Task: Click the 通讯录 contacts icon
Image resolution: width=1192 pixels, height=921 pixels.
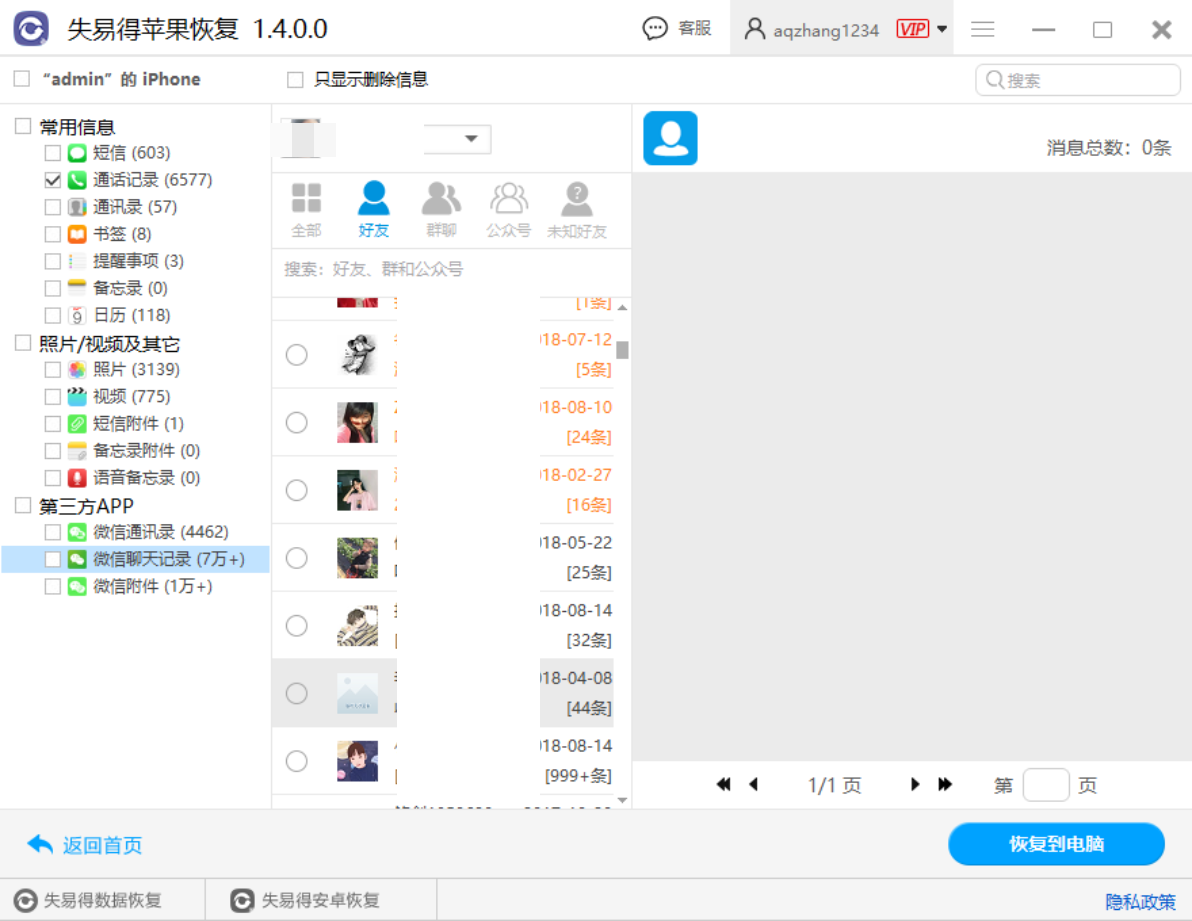Action: click(77, 207)
